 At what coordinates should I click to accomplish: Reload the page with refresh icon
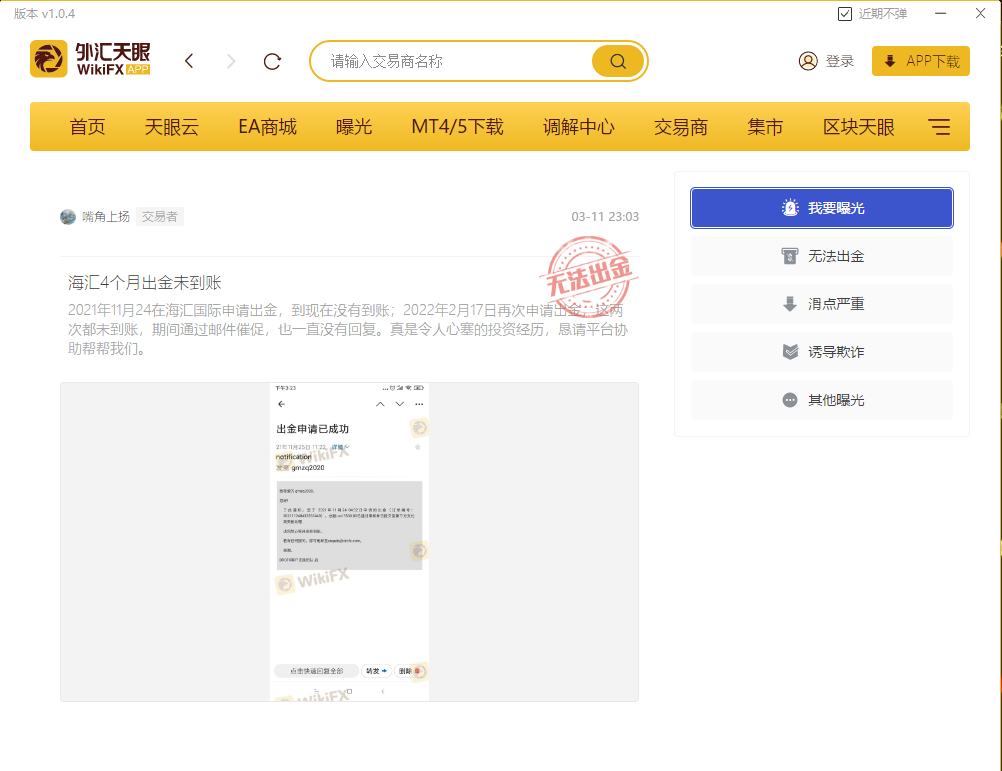point(272,61)
